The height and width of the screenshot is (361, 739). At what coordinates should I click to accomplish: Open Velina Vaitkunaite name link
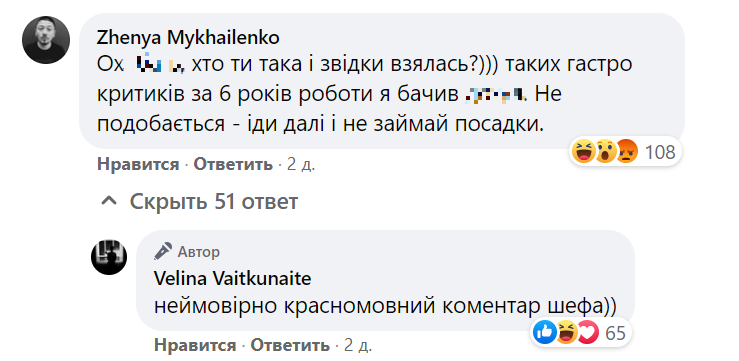point(233,279)
